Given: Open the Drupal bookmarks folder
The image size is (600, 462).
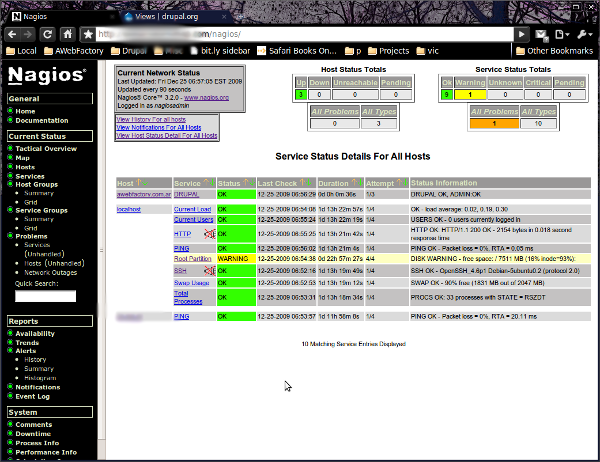Looking at the screenshot, I should click(129, 51).
